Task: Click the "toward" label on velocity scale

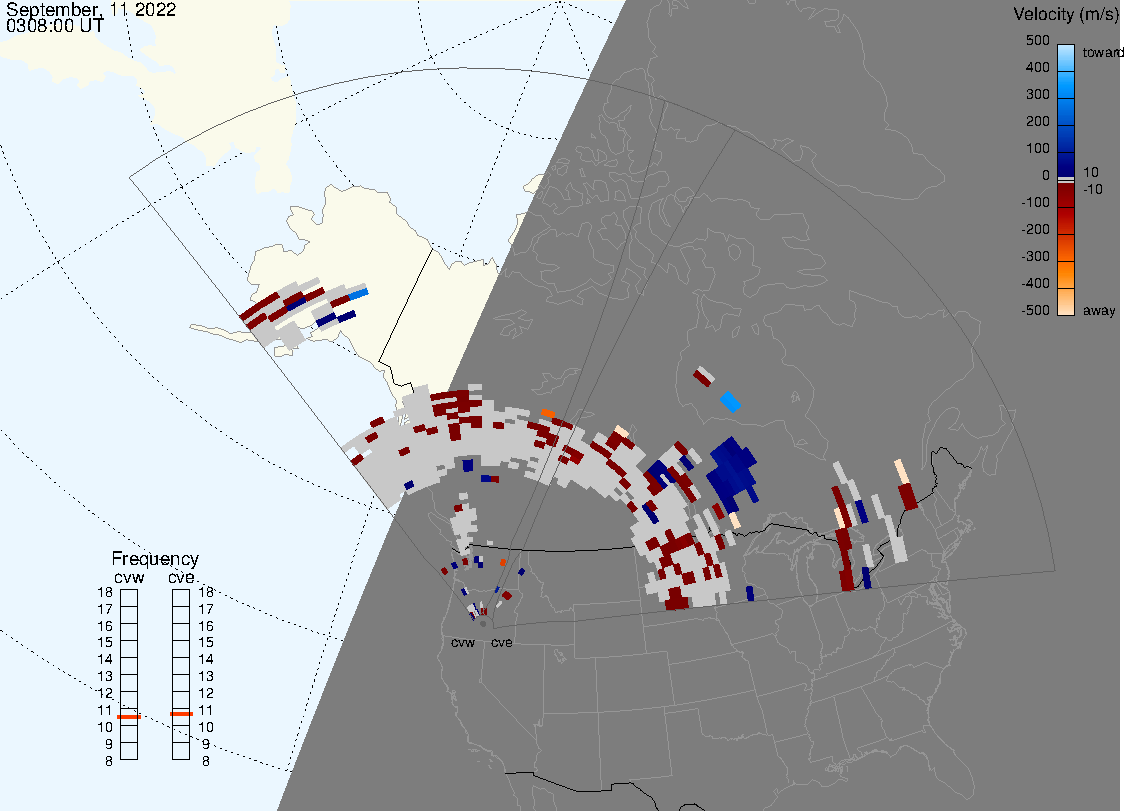Action: pos(1102,52)
